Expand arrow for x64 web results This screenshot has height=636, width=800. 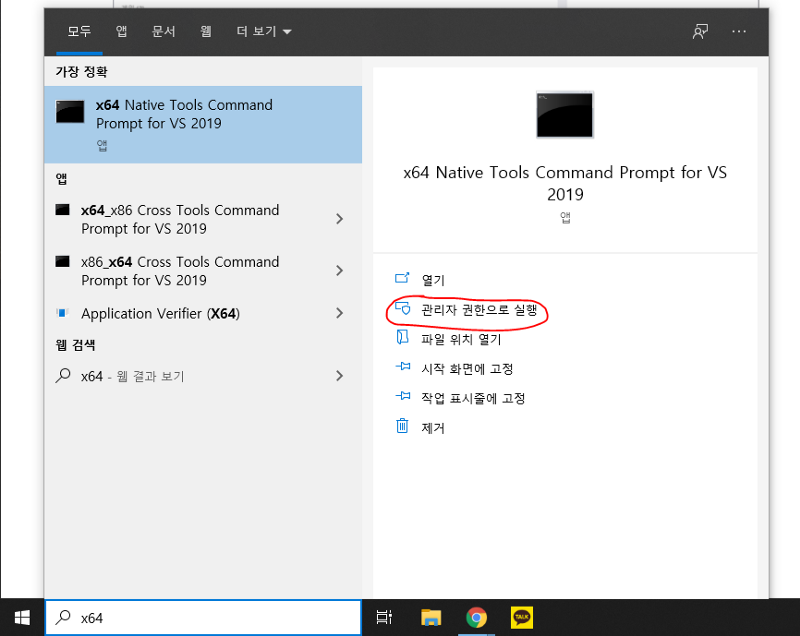340,376
